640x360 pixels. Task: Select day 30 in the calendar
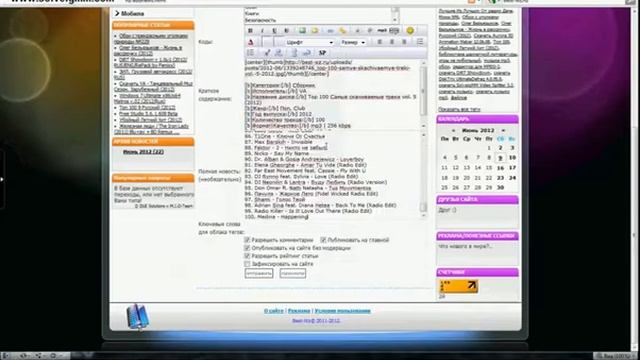pyautogui.click(x=500, y=188)
